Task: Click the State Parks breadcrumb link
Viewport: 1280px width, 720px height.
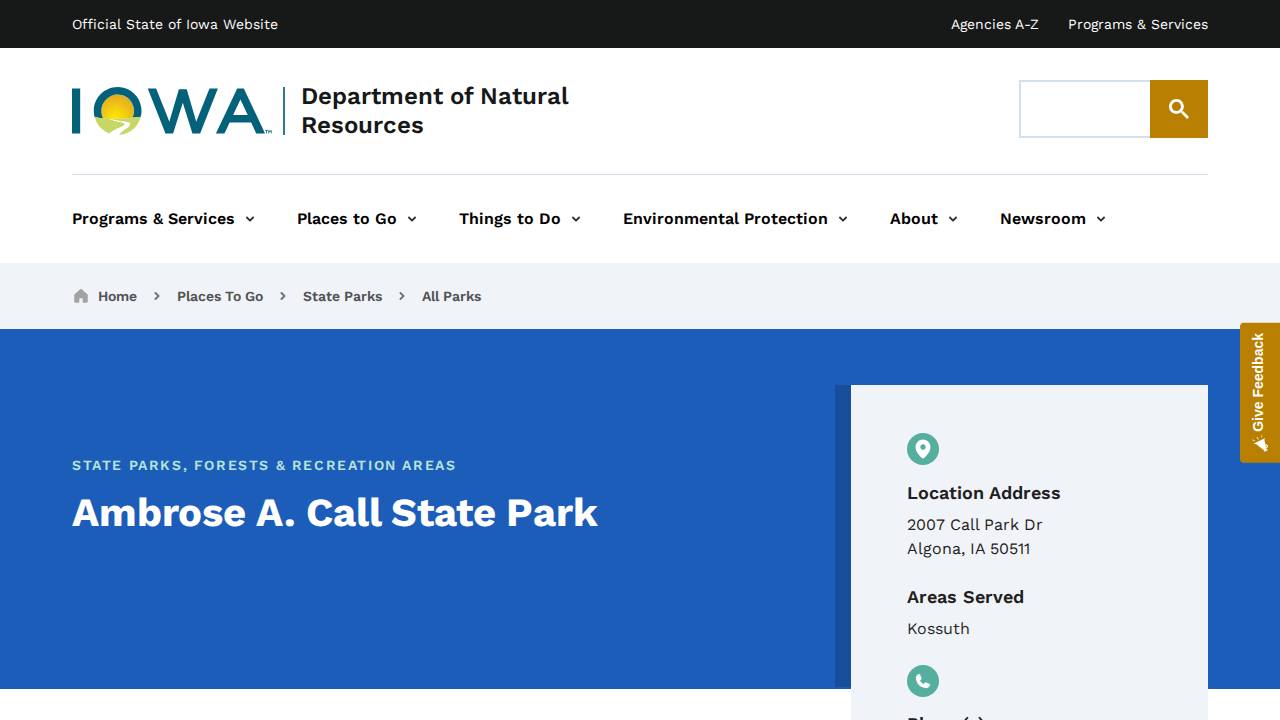Action: point(342,296)
